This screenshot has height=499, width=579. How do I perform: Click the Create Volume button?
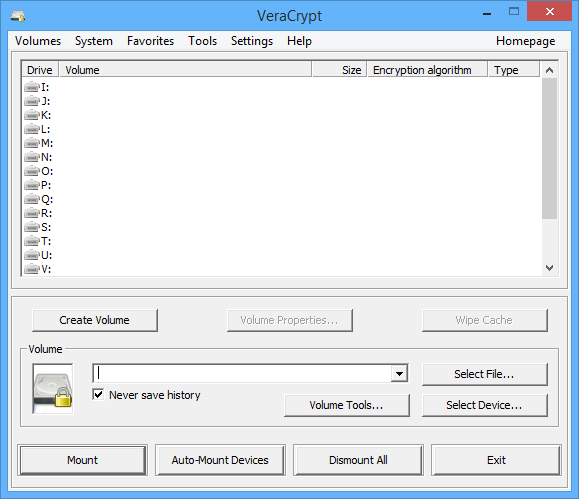pyautogui.click(x=95, y=320)
